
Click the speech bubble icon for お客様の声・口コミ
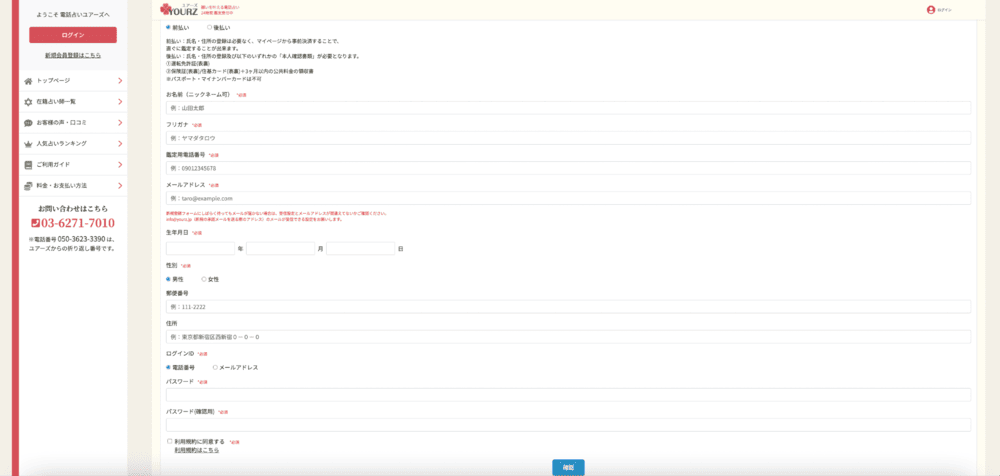click(x=28, y=123)
